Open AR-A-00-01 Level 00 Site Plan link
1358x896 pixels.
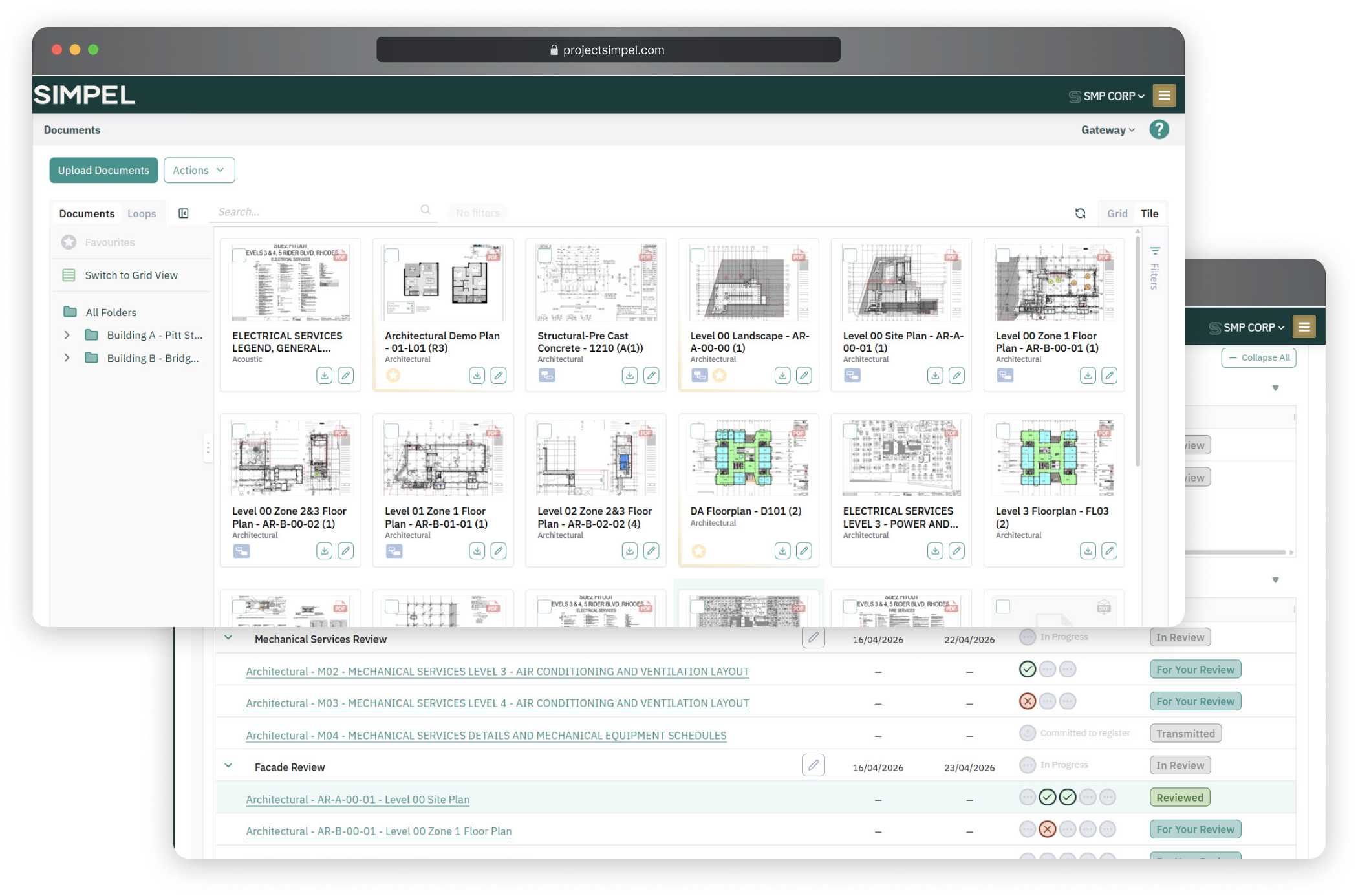click(358, 799)
